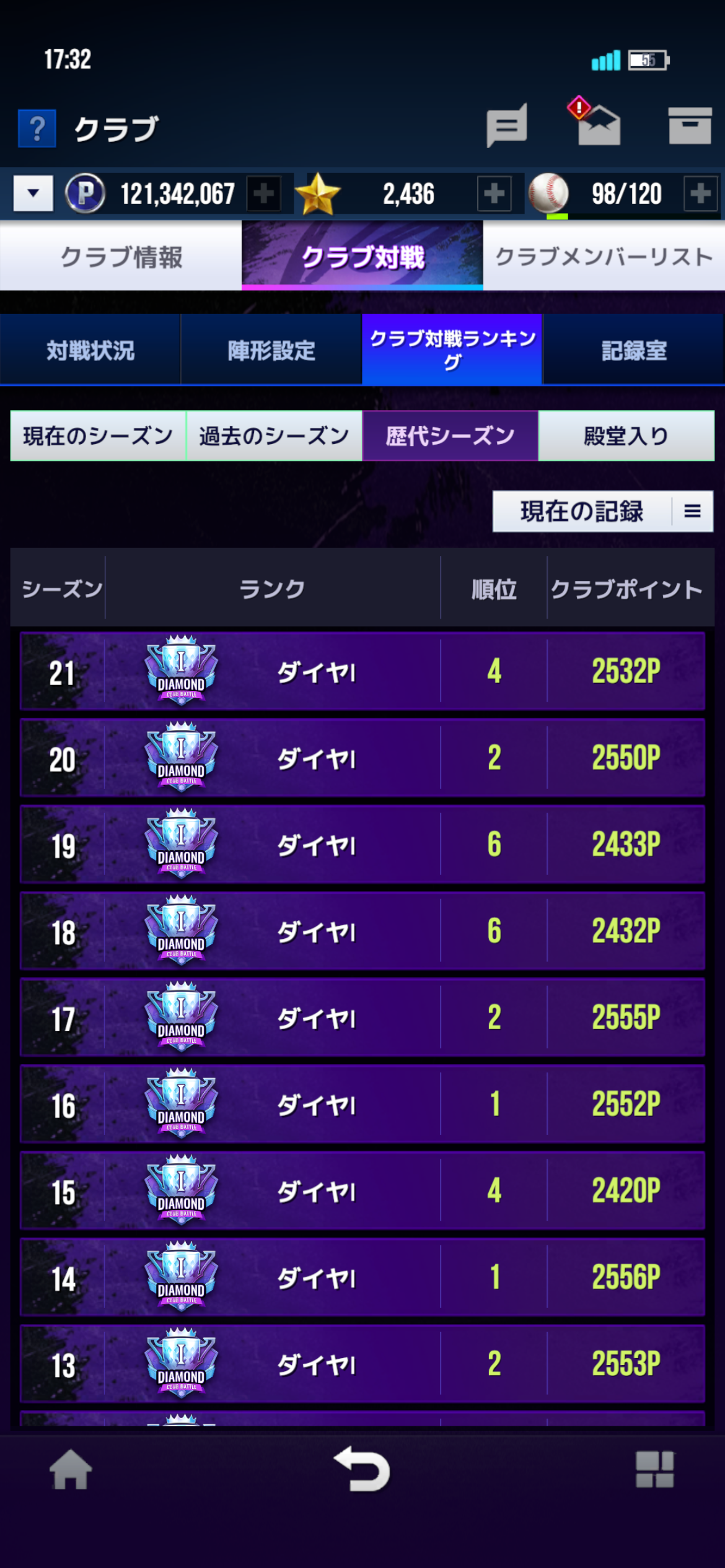
Task: Select 殿堂入り filter button
Action: [626, 436]
